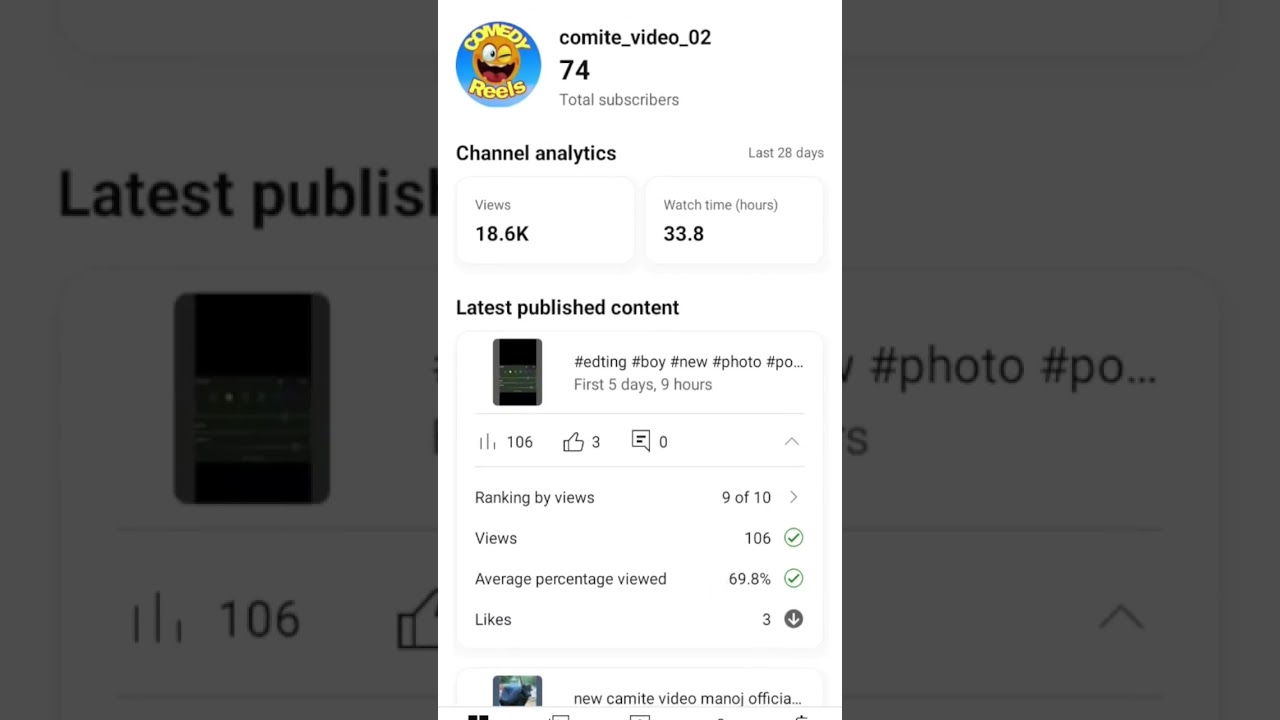Select the Average percentage viewed row
This screenshot has height=720, width=1280.
pyautogui.click(x=639, y=579)
